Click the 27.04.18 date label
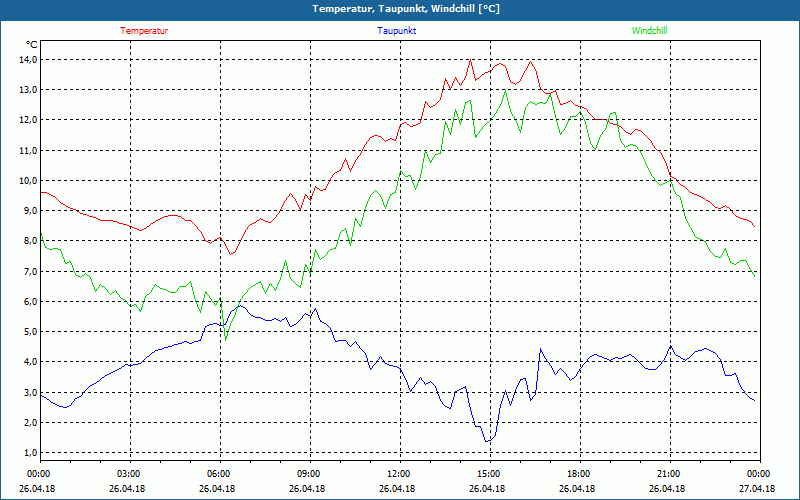Screen dimensions: 800x500 click(757, 489)
